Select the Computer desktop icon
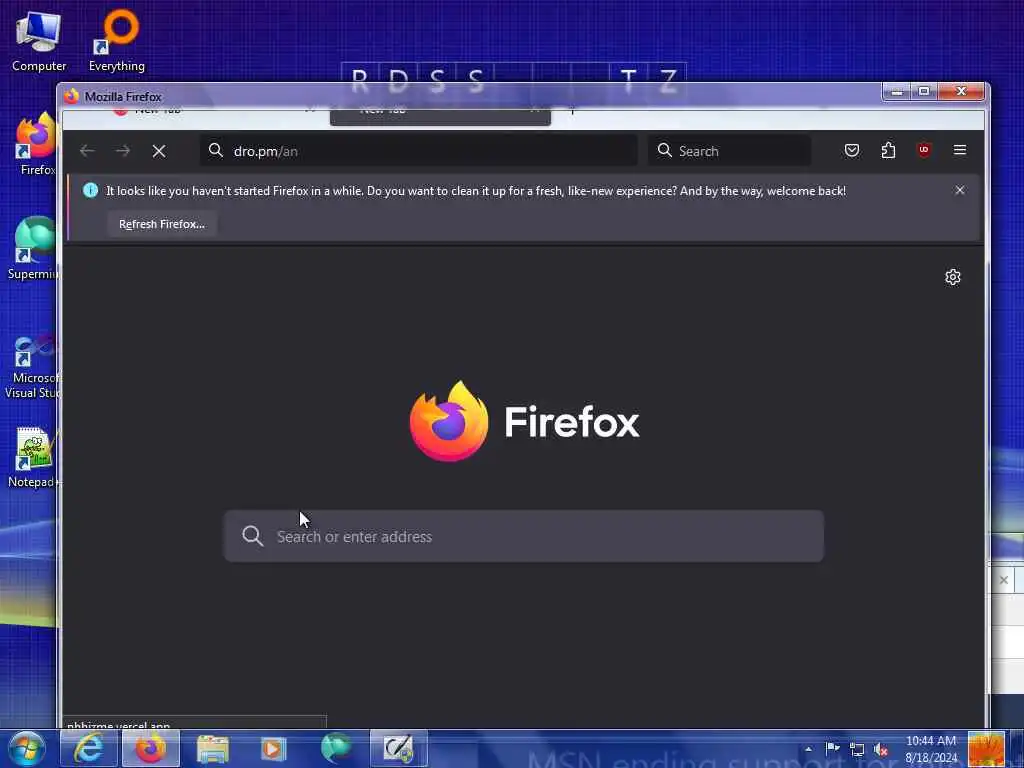Image resolution: width=1024 pixels, height=768 pixels. click(39, 40)
